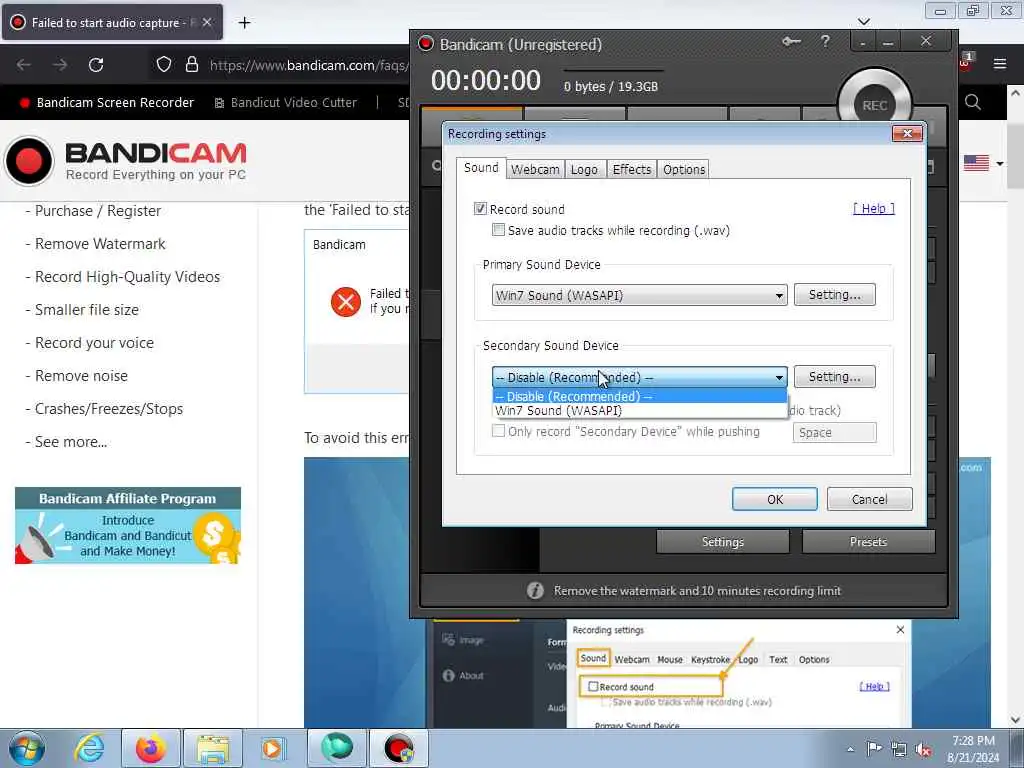Open the Help link in Sound tab

pyautogui.click(x=874, y=208)
